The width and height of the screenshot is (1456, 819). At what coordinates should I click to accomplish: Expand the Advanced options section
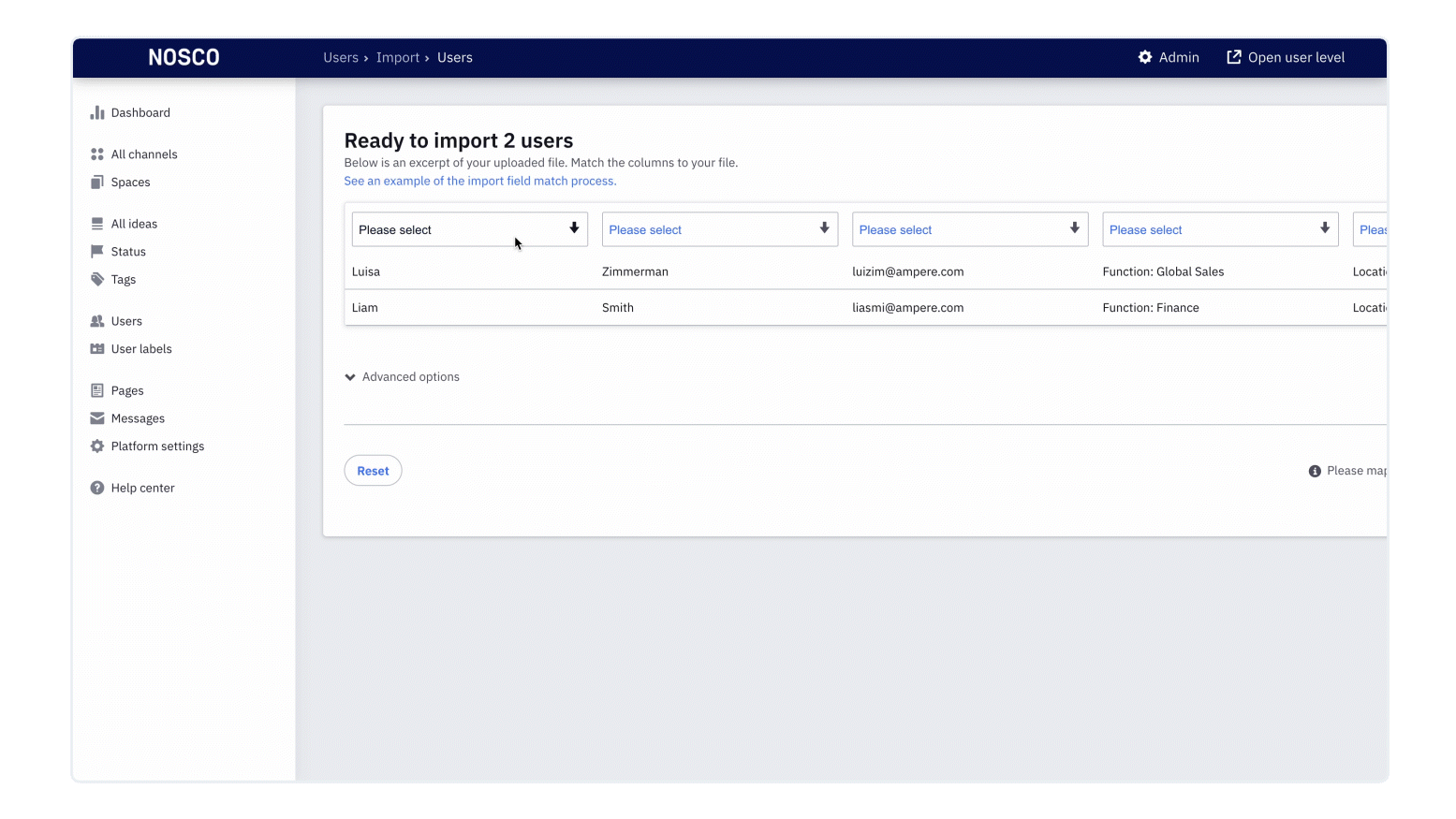[403, 377]
